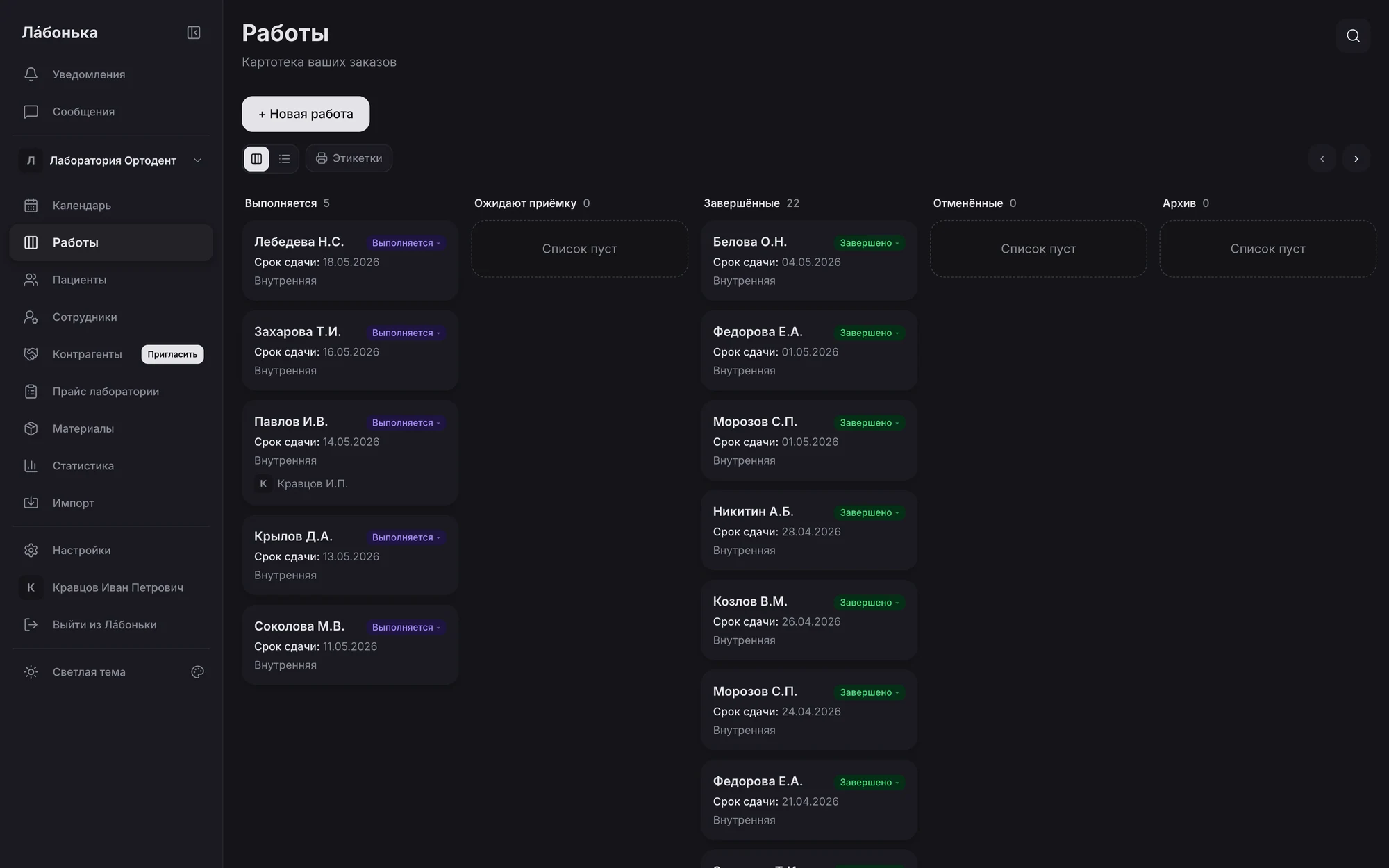Click the Пригласить invite button
The image size is (1389, 868).
(172, 354)
